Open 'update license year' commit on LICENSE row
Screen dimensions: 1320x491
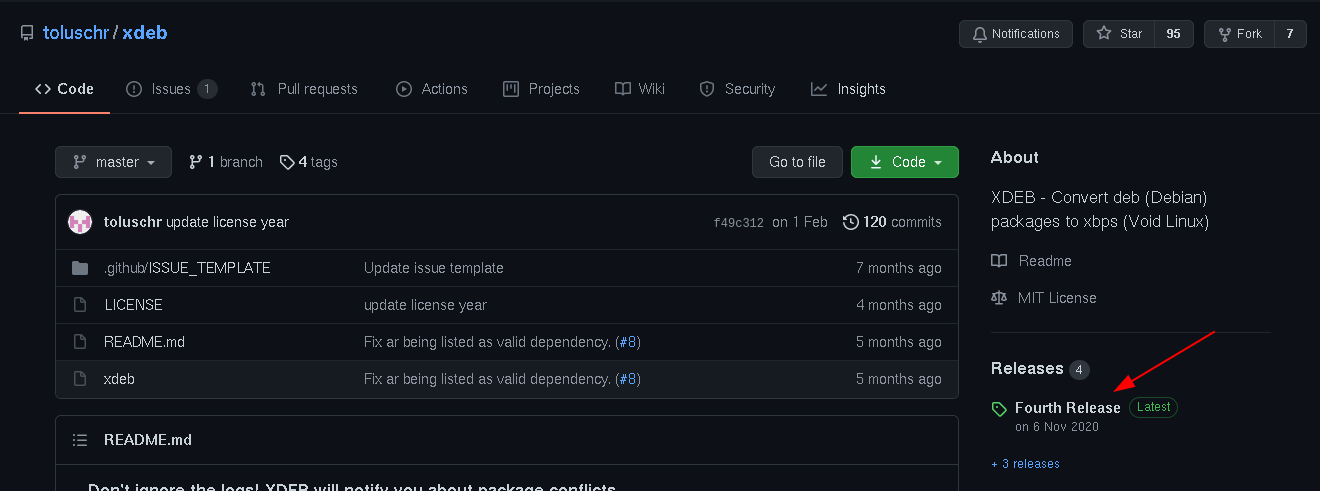[x=425, y=305]
